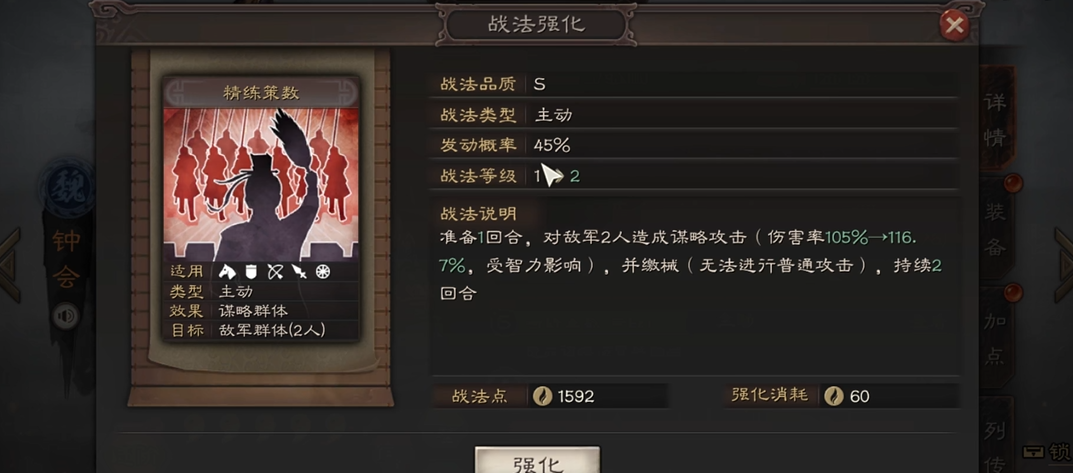The image size is (1073, 473).
Task: Toggle the 锁 lock at bottom right
Action: tap(1047, 452)
